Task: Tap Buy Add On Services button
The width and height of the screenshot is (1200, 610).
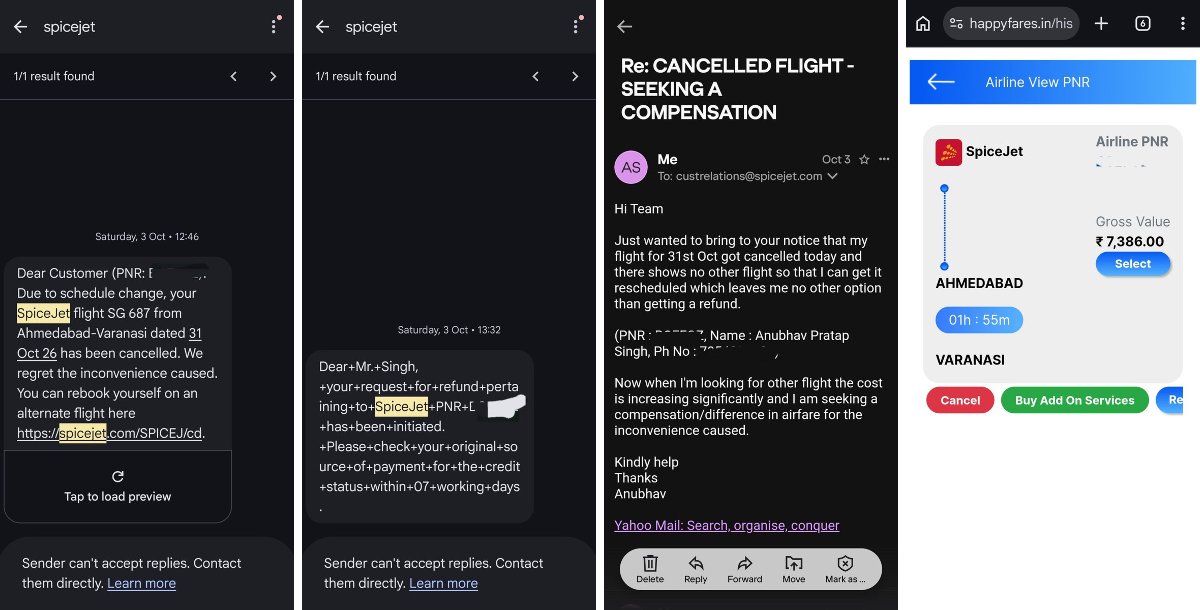Action: point(1075,400)
